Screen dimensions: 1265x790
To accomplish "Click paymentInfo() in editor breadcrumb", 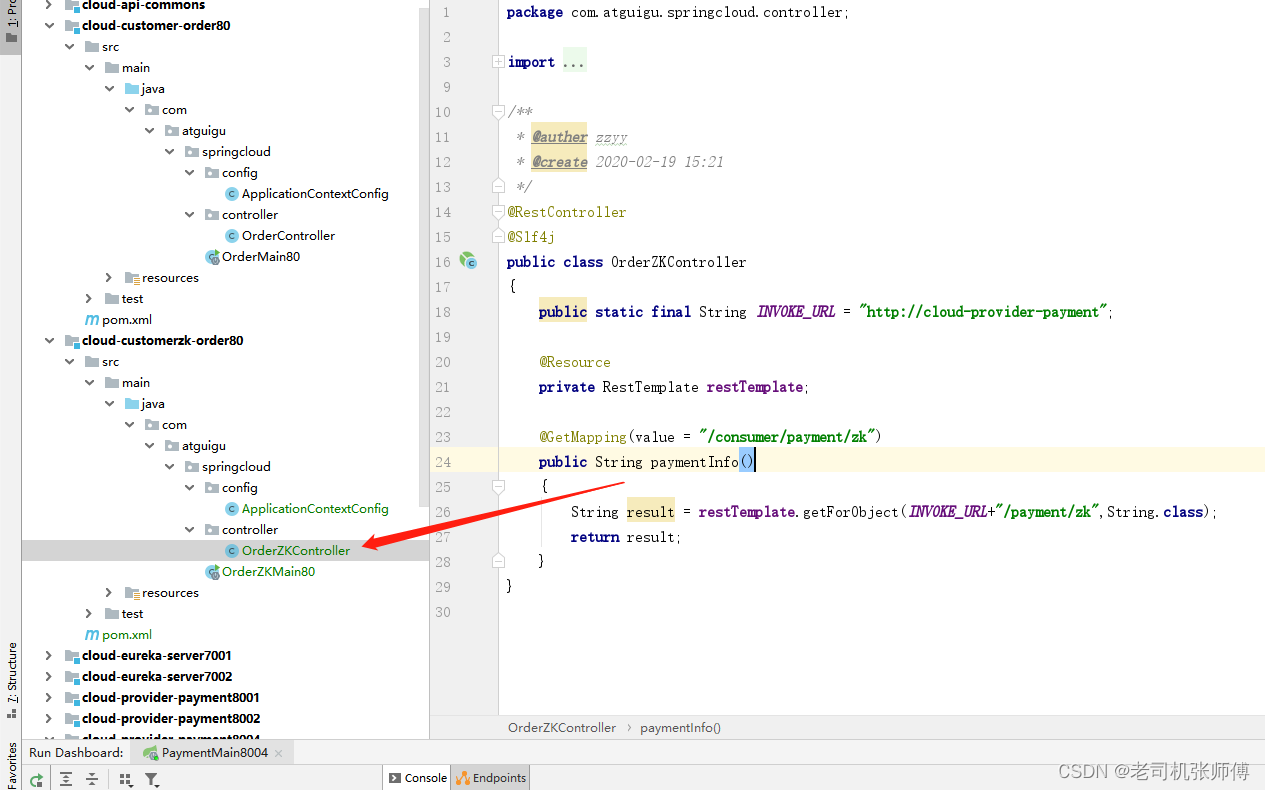I will 680,728.
